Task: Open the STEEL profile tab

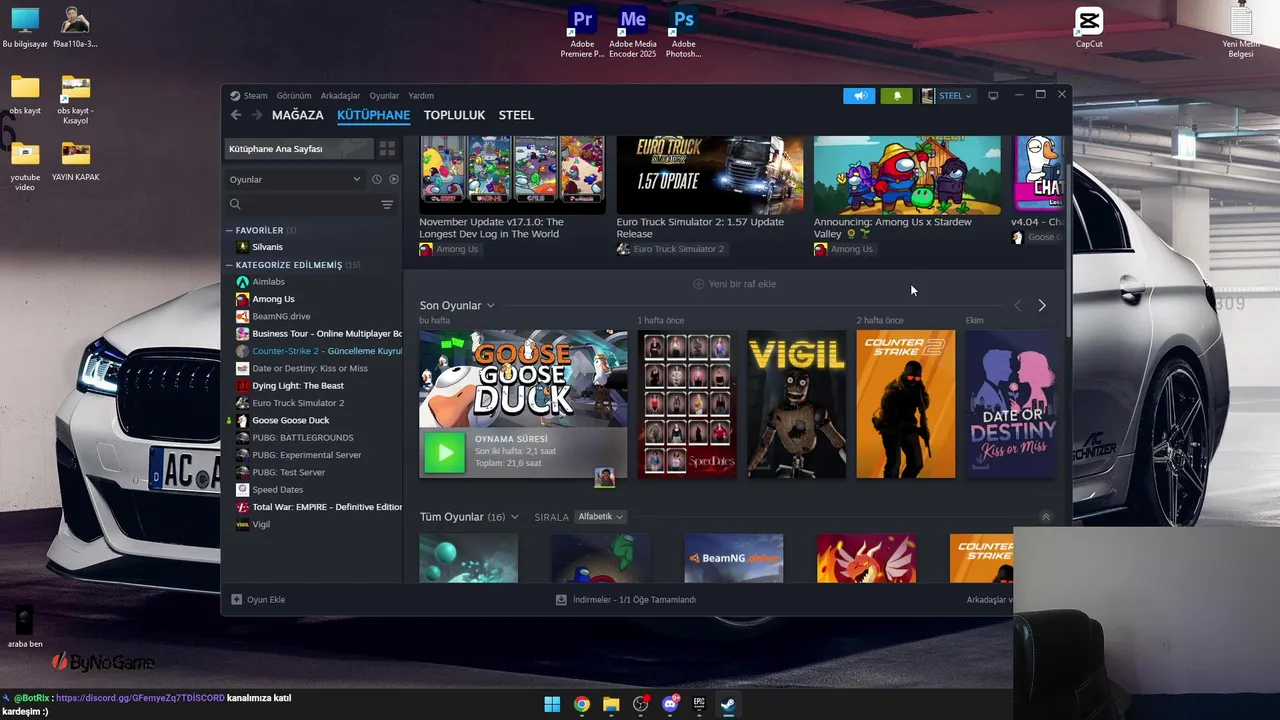Action: click(517, 115)
